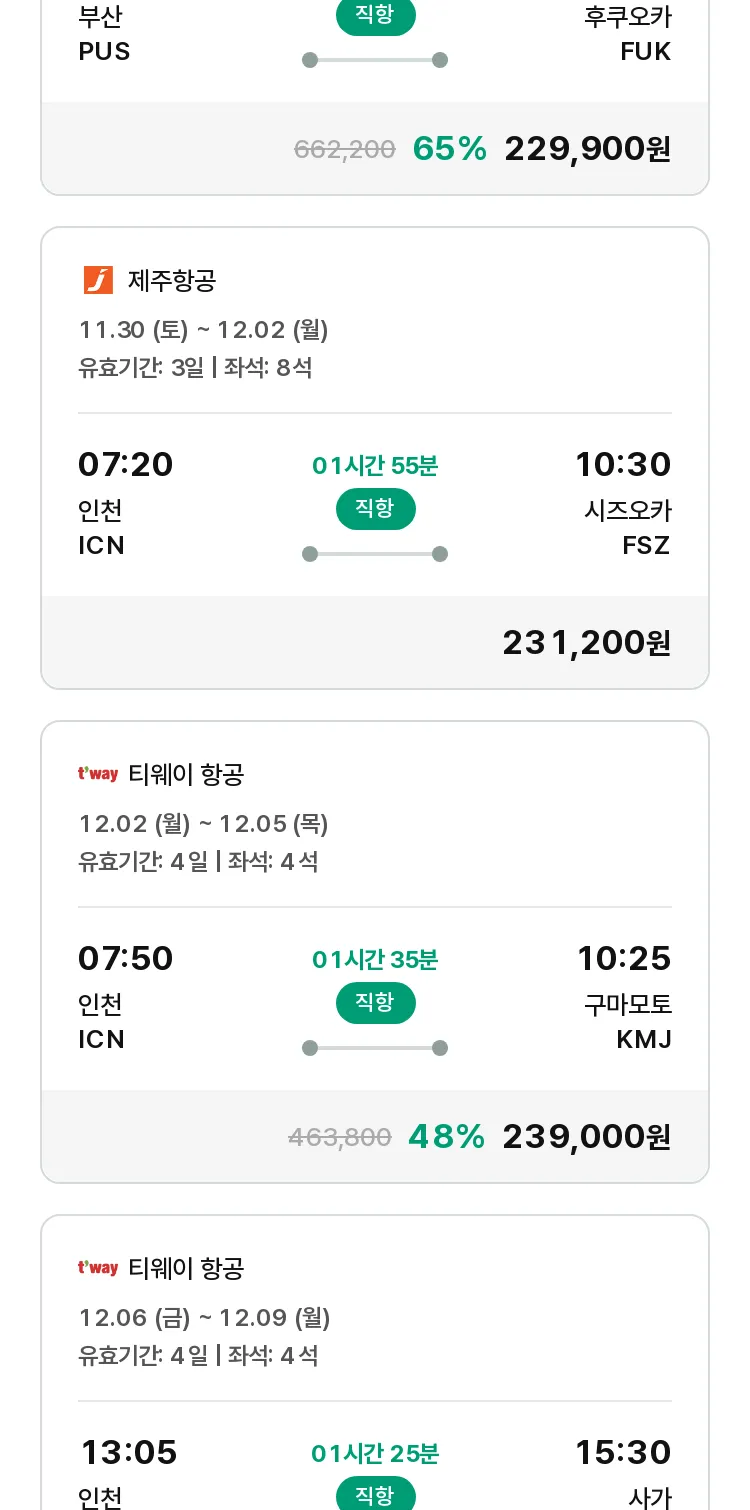Click the route line between ICN and FSZ
The width and height of the screenshot is (750, 1510).
click(375, 554)
